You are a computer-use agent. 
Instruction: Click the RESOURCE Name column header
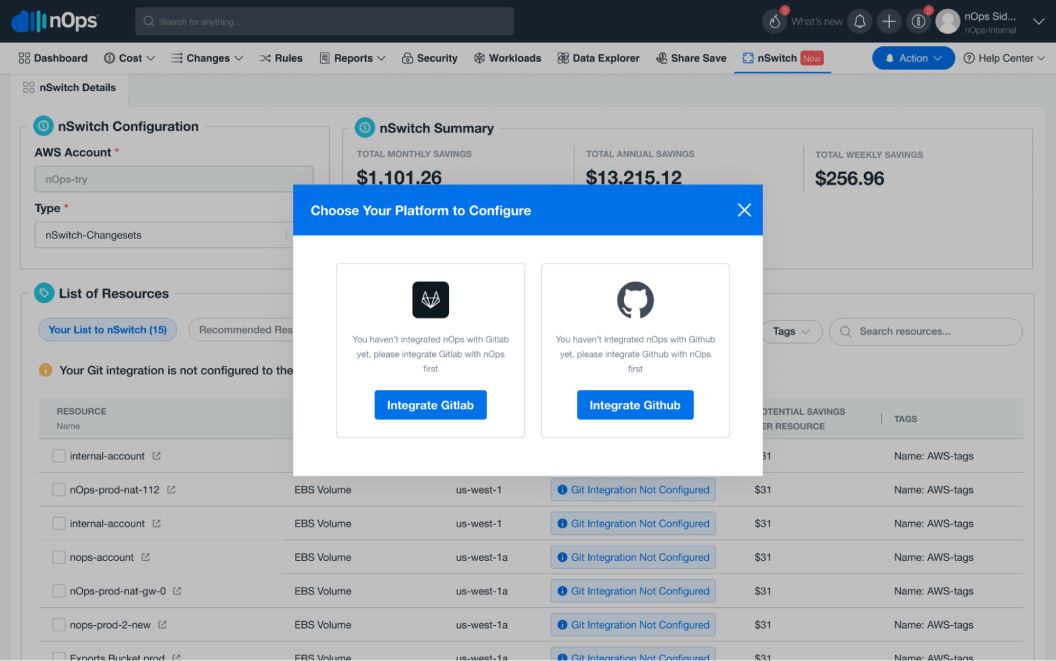click(81, 418)
